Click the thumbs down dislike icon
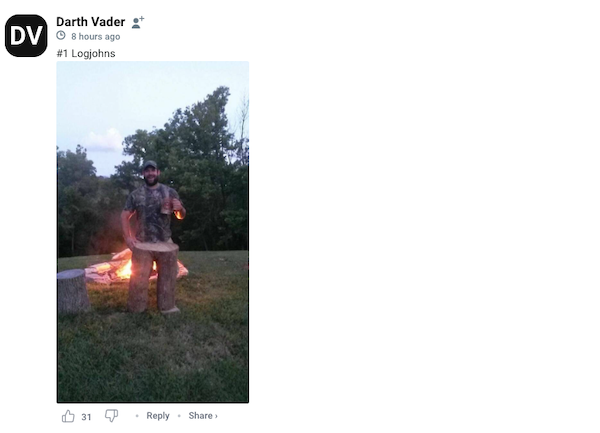This screenshot has width=600, height=433. click(x=111, y=416)
